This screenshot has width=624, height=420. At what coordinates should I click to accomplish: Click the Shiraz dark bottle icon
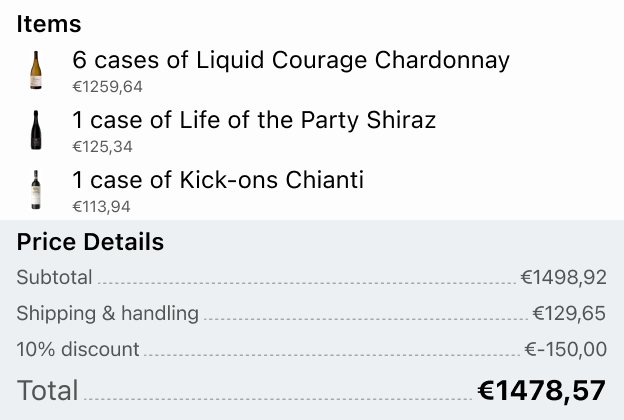[x=37, y=130]
